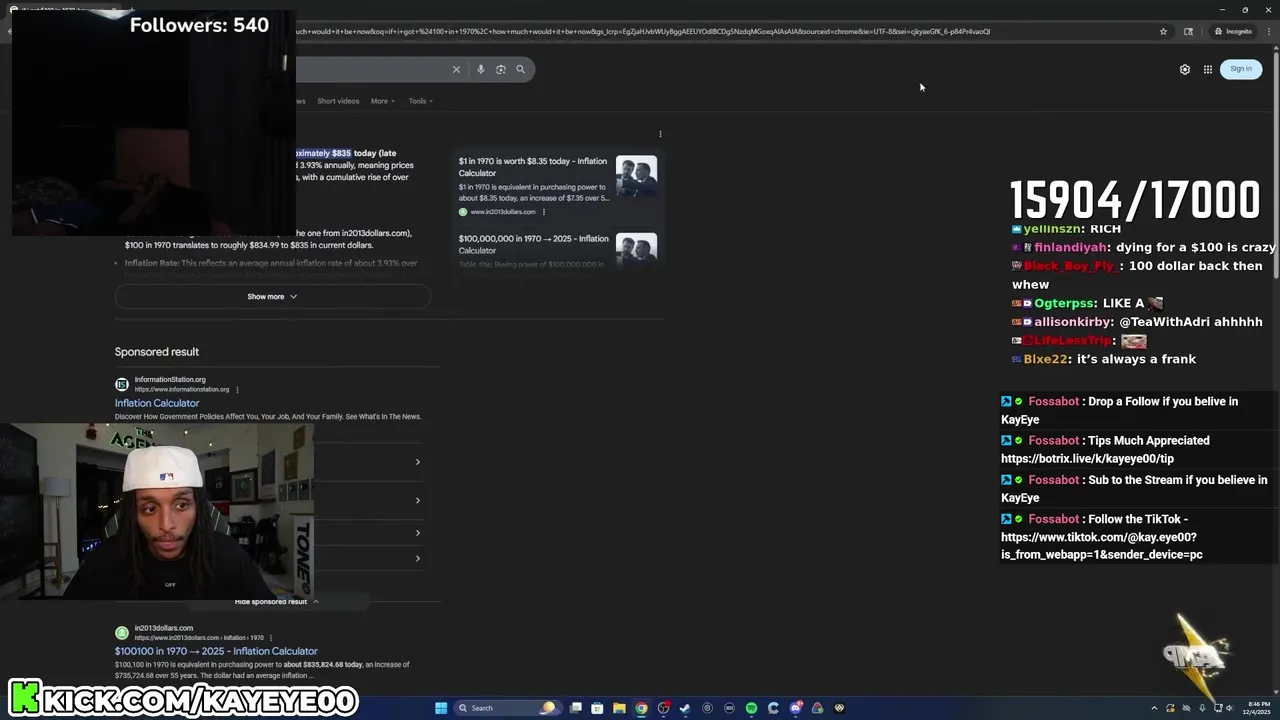Bookmark this page with star icon
1280x720 pixels.
(1163, 31)
